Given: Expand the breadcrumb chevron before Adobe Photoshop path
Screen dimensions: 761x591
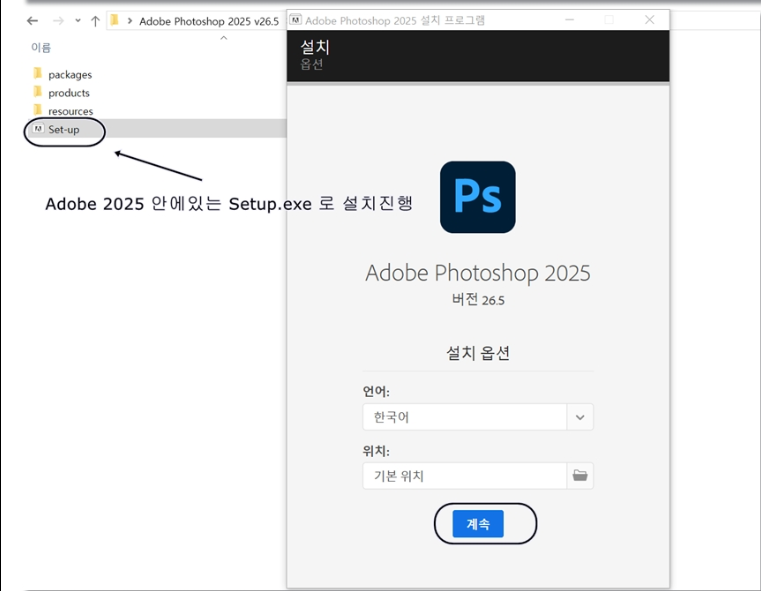Looking at the screenshot, I should click(130, 20).
